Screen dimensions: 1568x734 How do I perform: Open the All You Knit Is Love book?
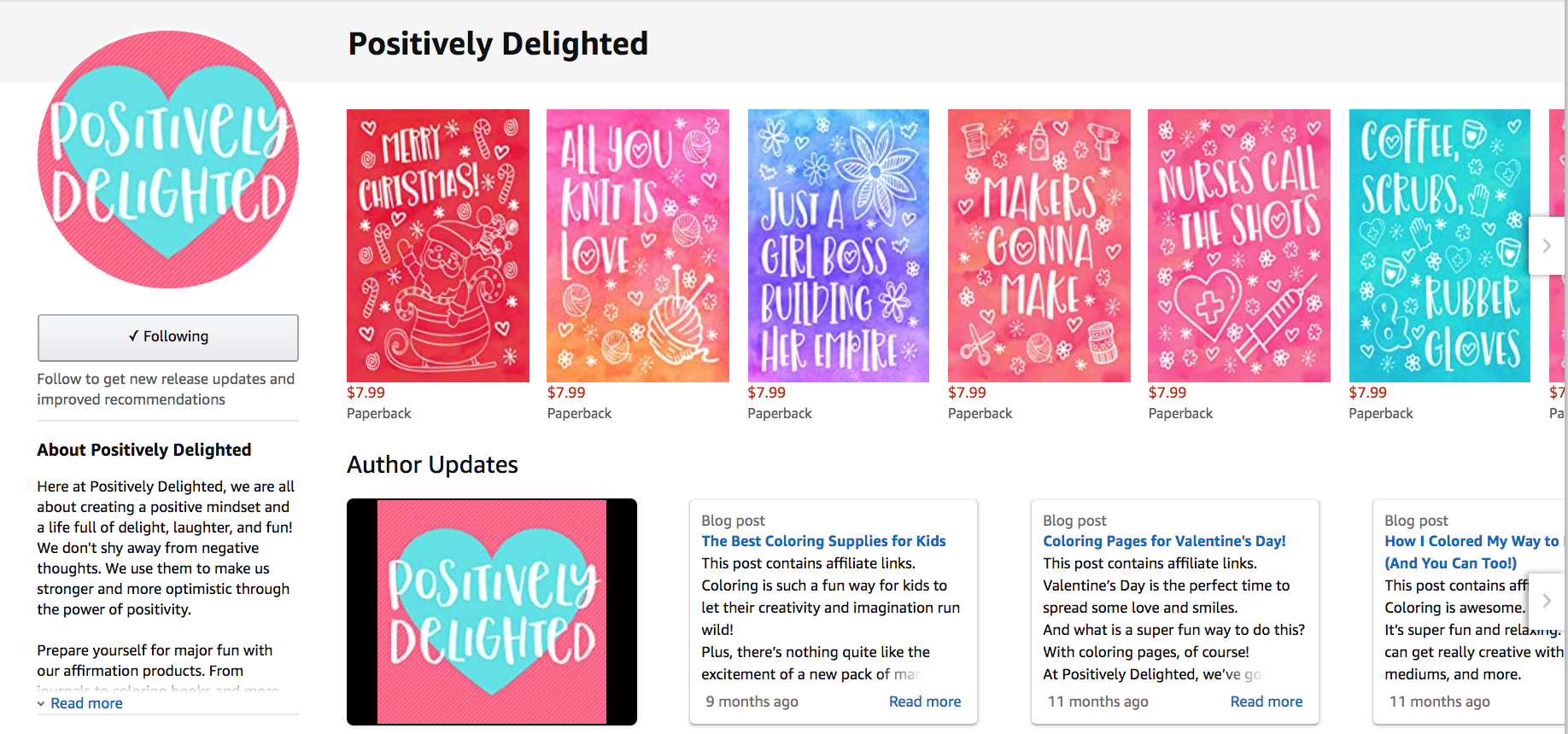(638, 245)
